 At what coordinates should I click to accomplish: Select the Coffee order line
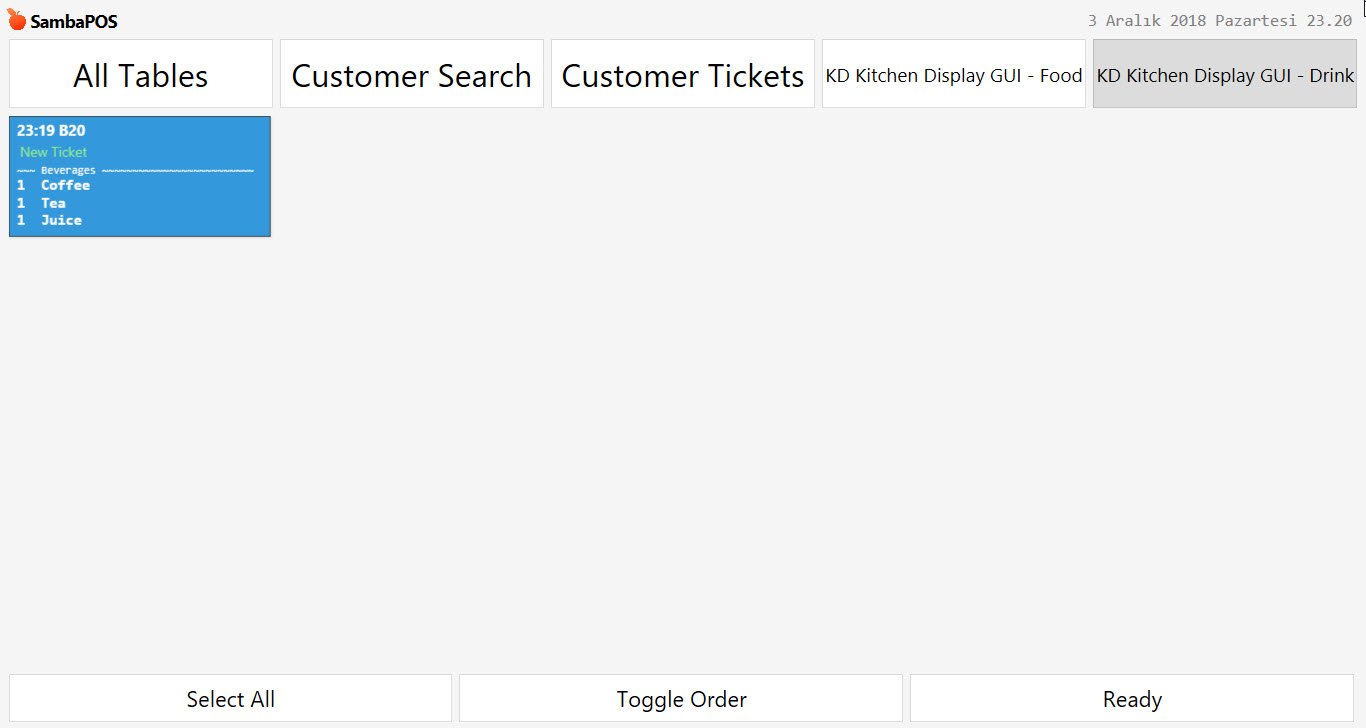65,185
